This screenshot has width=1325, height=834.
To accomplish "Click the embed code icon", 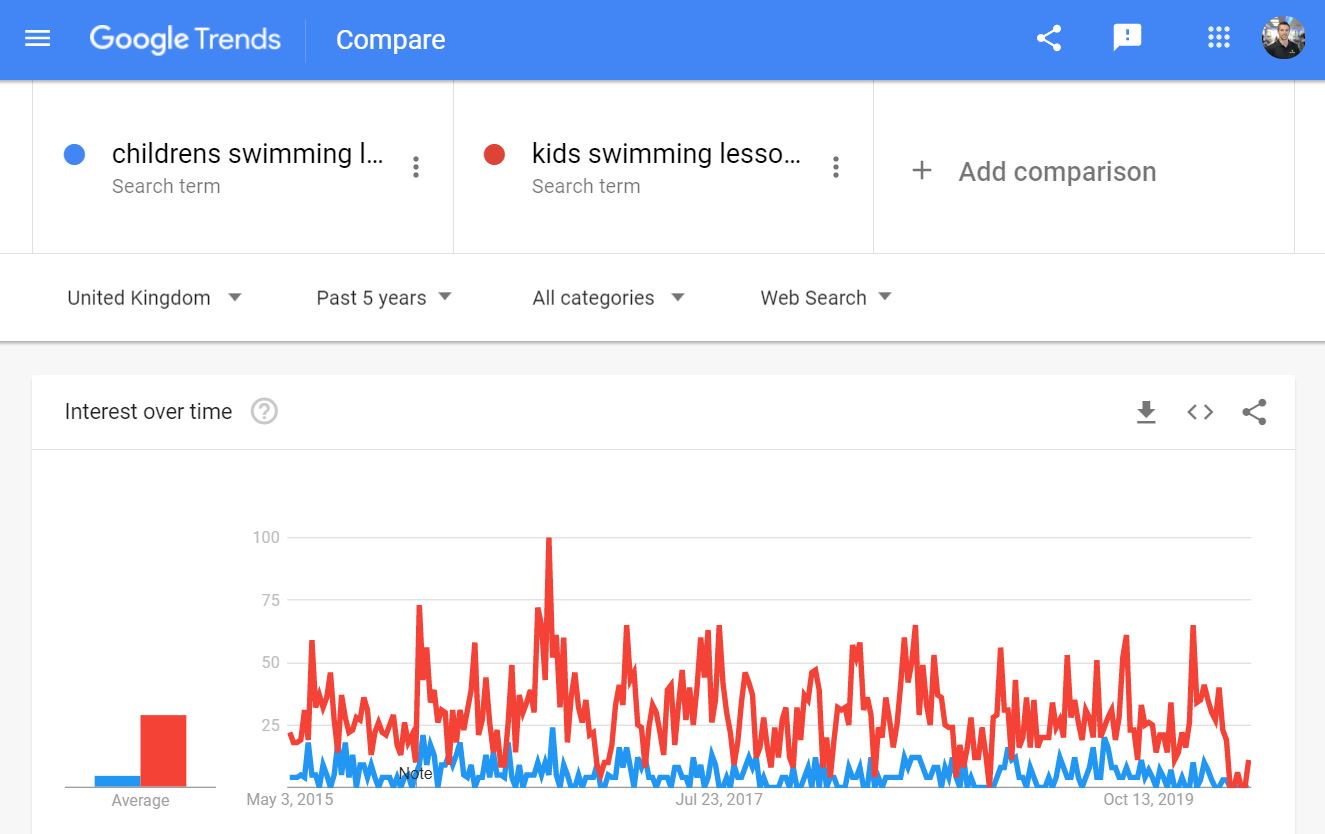I will click(x=1200, y=412).
